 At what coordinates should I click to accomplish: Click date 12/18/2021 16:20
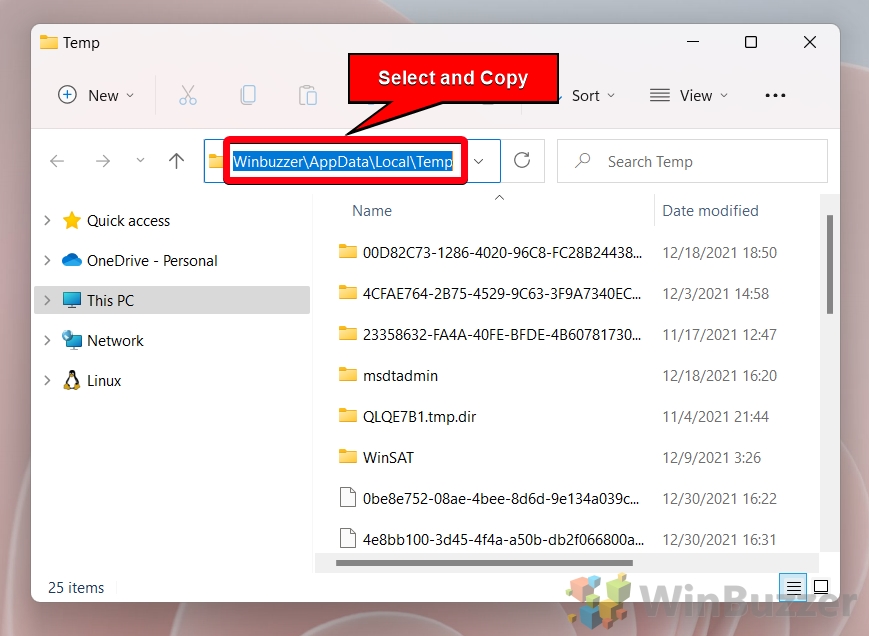click(x=719, y=376)
